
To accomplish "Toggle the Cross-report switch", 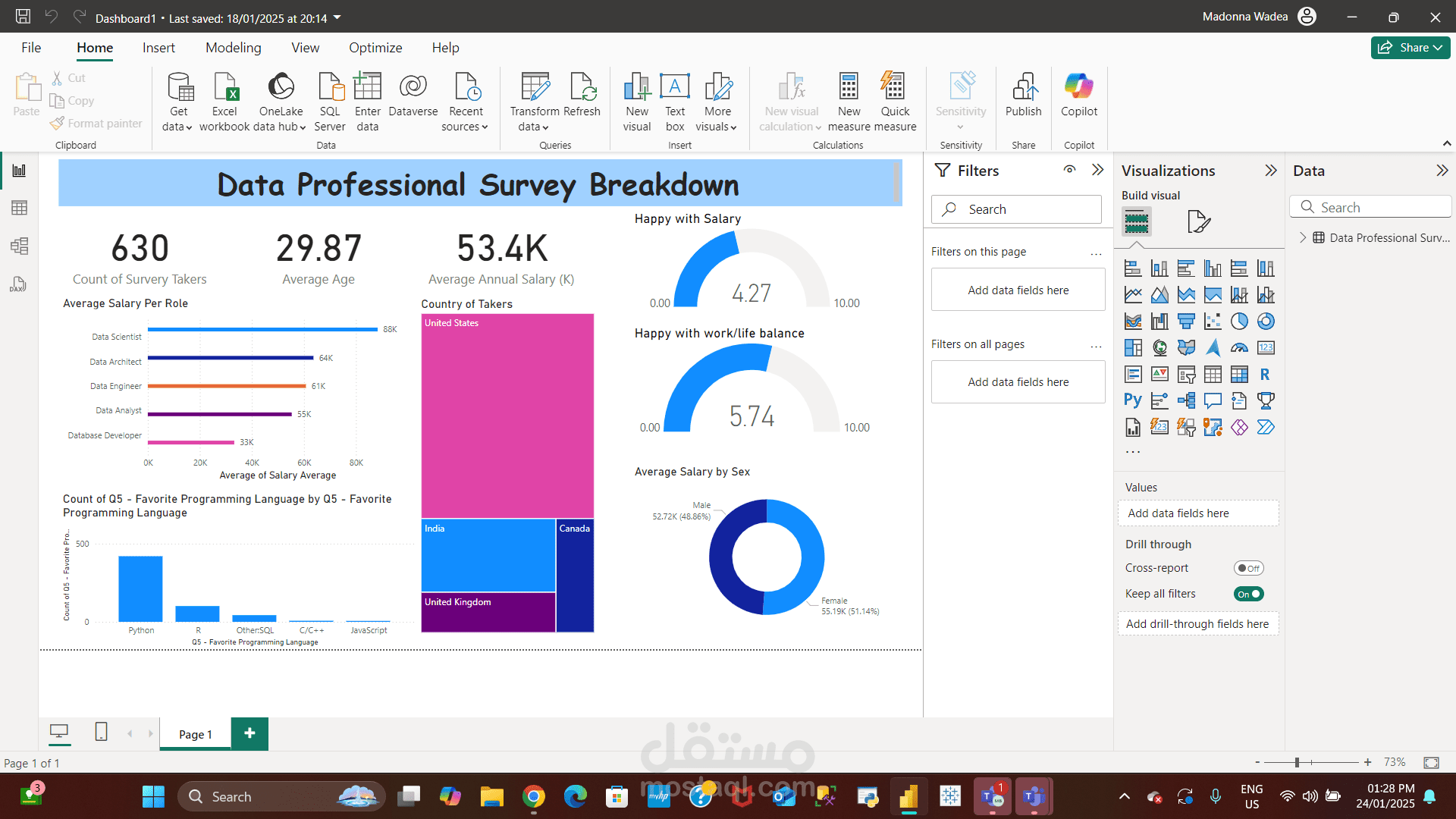I will (x=1248, y=568).
